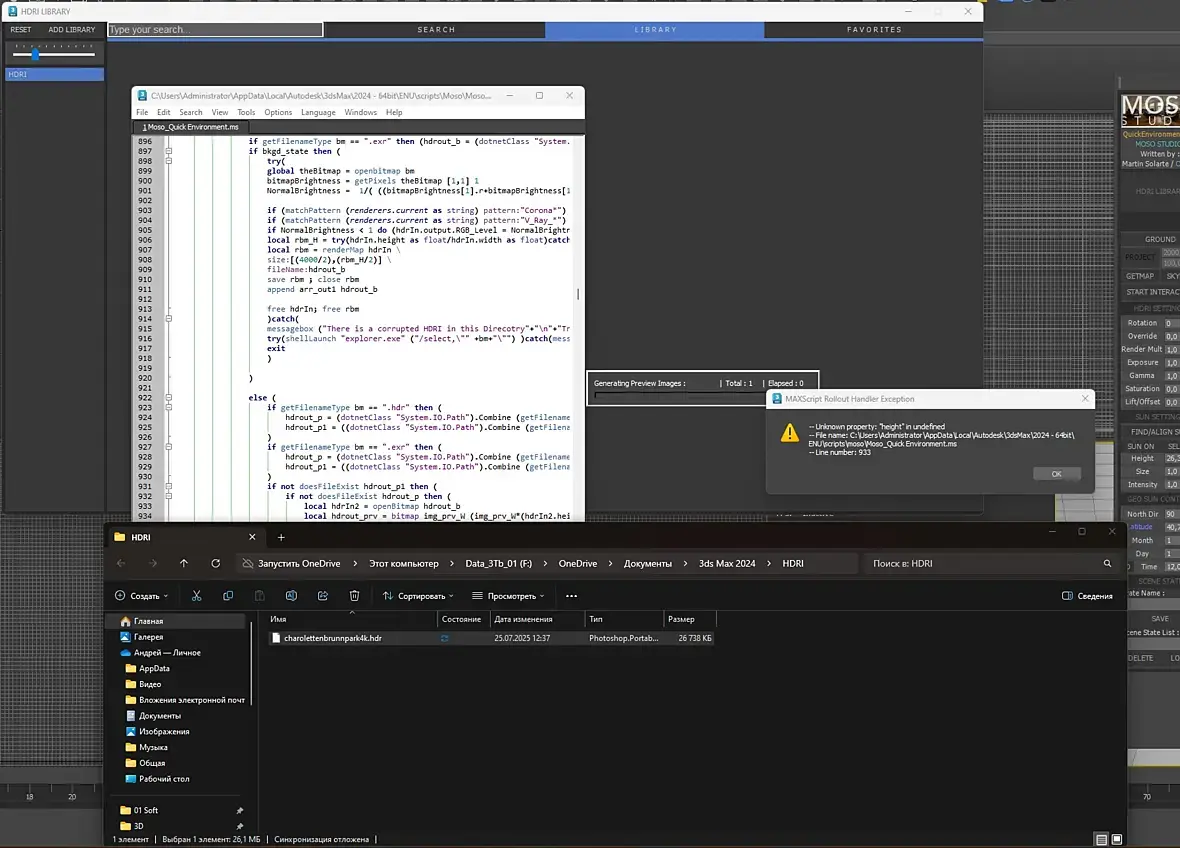Switch to the FAVORITES tab in HDRI Library
The image size is (1180, 848).
click(x=874, y=30)
